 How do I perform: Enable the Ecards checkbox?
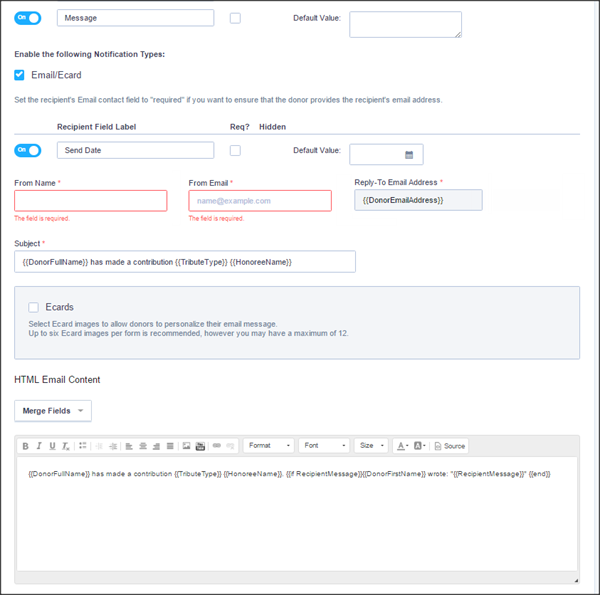33,307
